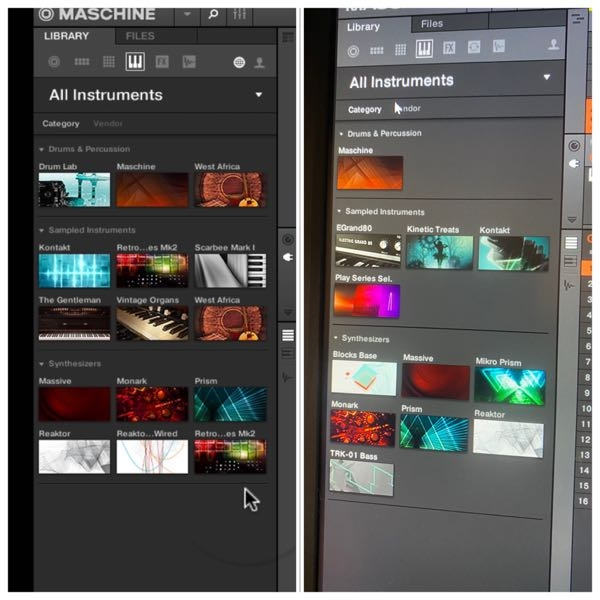The height and width of the screenshot is (600, 600).
Task: Select Category filter in right panel
Action: pyautogui.click(x=365, y=110)
